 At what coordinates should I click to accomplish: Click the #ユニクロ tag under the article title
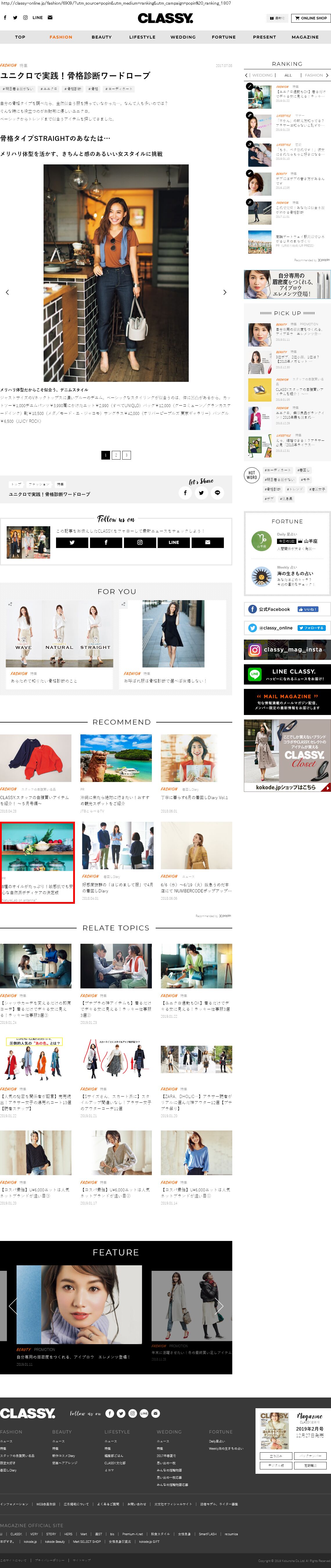tap(49, 89)
